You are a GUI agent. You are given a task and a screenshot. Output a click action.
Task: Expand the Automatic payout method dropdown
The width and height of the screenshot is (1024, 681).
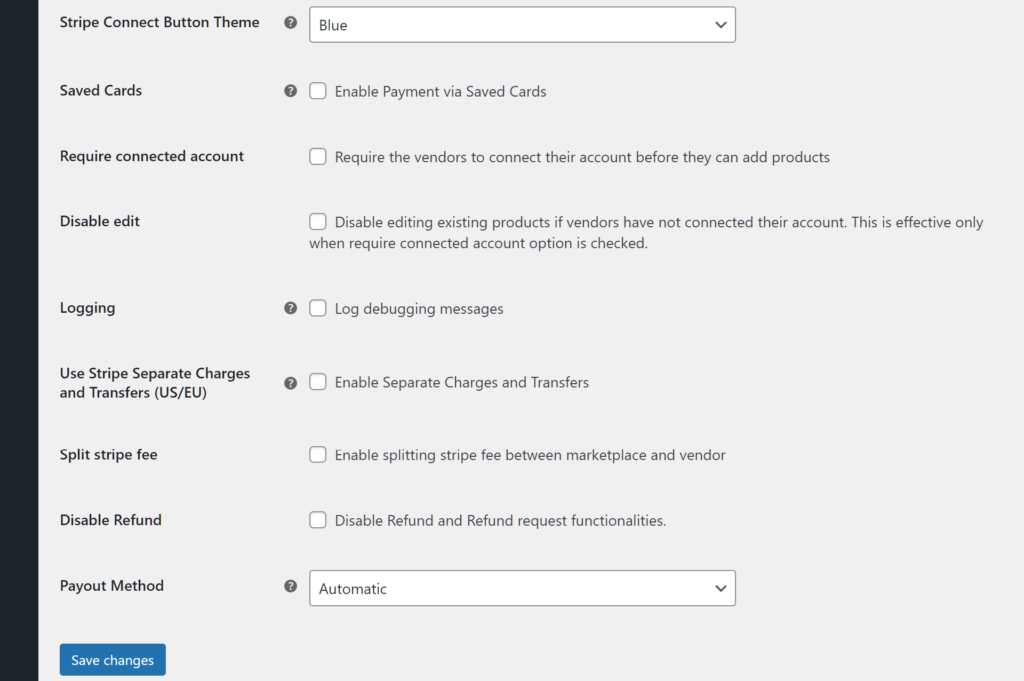(522, 588)
